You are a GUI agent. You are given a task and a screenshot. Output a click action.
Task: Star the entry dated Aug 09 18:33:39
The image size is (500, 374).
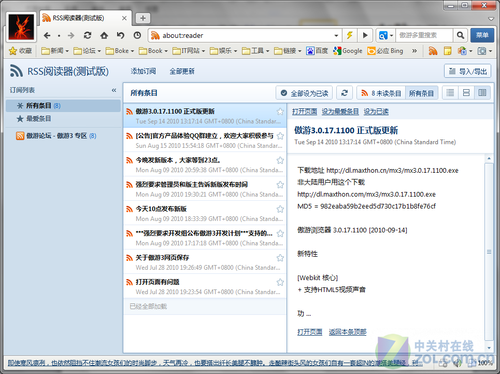click(x=280, y=209)
